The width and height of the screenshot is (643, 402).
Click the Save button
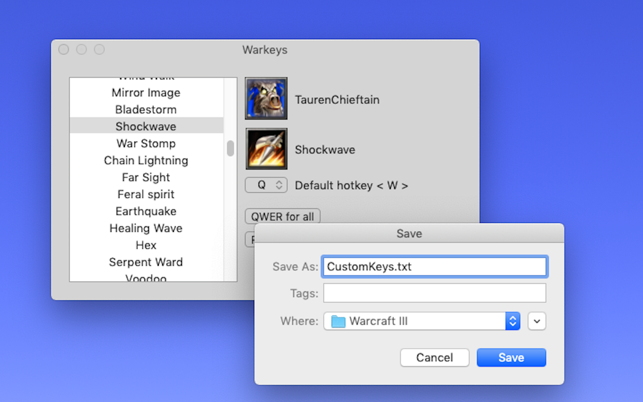pyautogui.click(x=511, y=357)
